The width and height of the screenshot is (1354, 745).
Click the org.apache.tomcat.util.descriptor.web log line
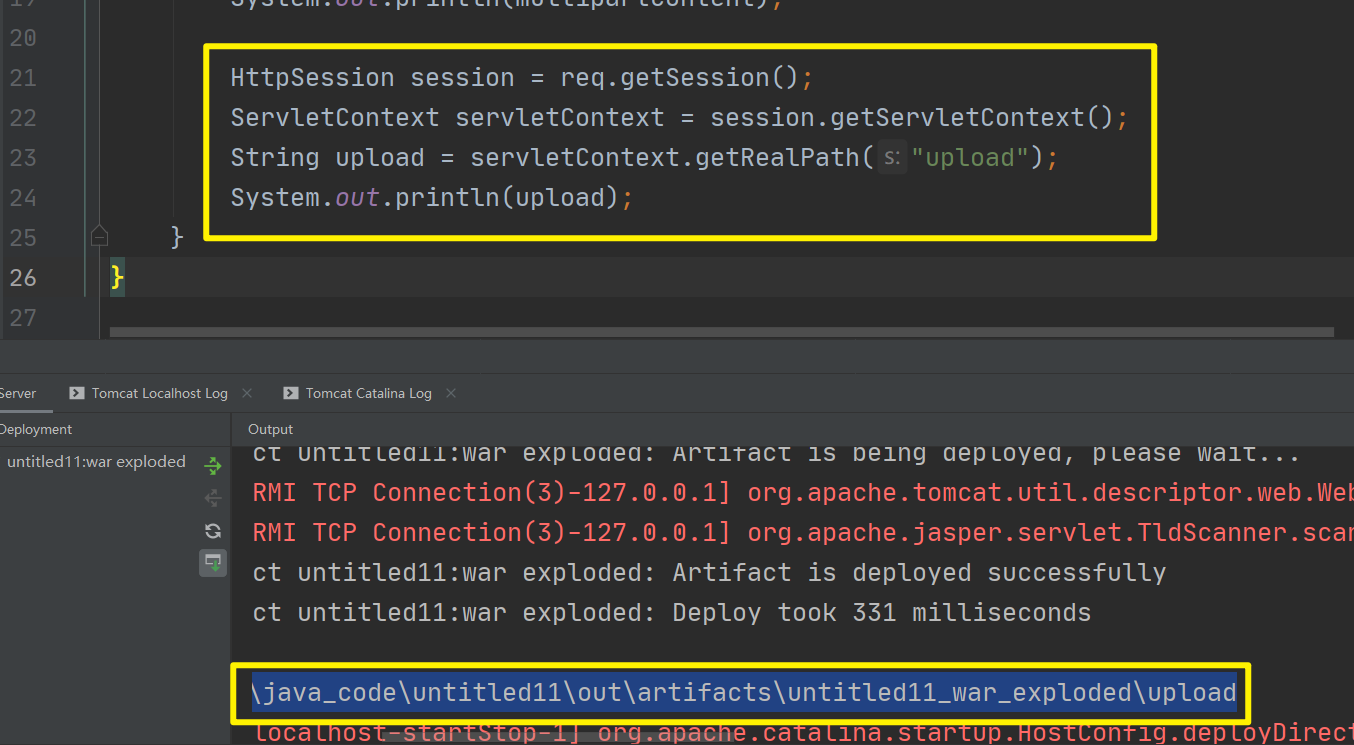(803, 493)
